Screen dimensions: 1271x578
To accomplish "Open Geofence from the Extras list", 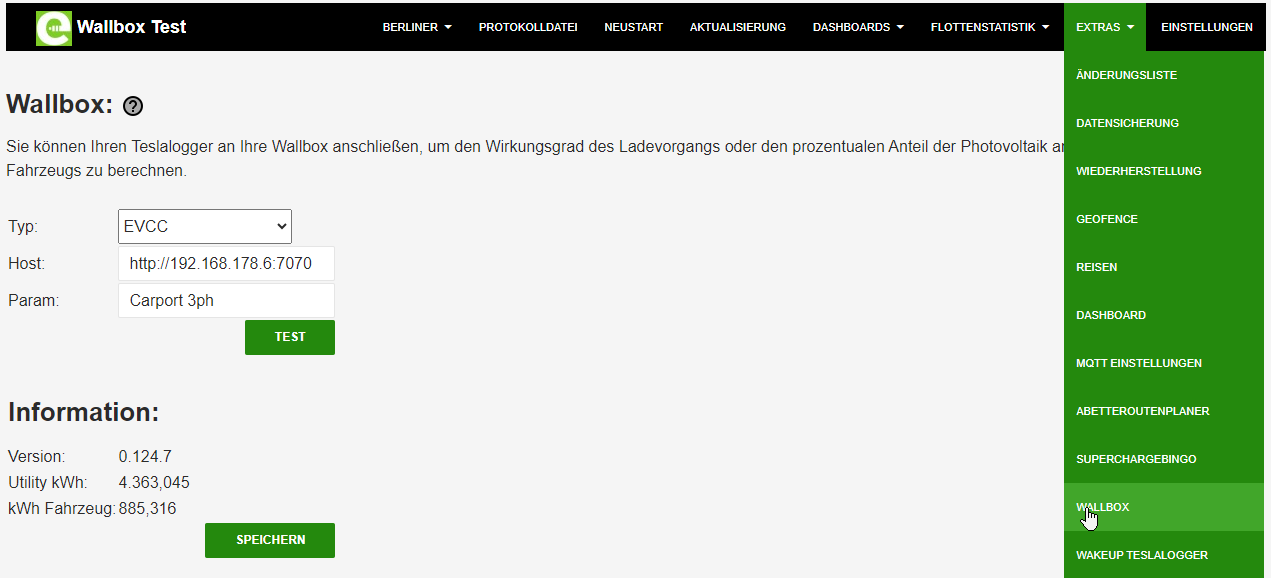I will coord(1106,219).
